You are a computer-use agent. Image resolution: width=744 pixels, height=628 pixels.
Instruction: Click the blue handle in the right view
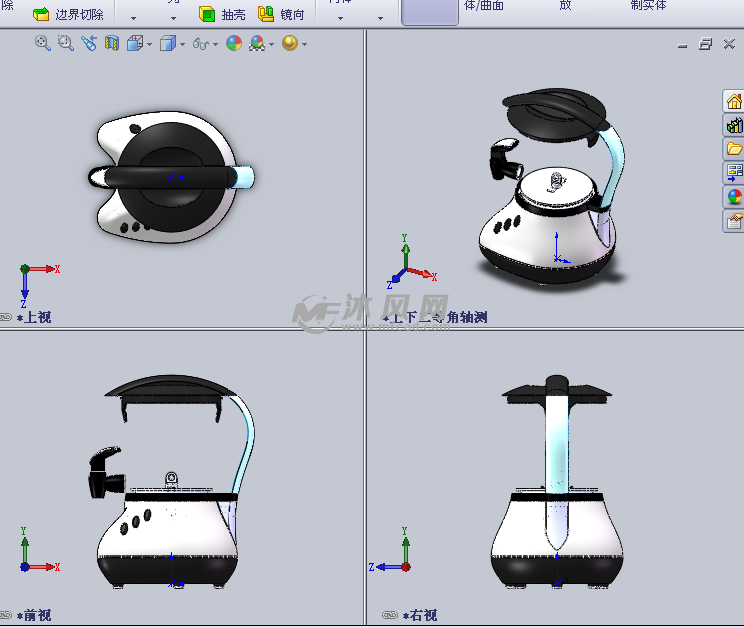click(557, 446)
